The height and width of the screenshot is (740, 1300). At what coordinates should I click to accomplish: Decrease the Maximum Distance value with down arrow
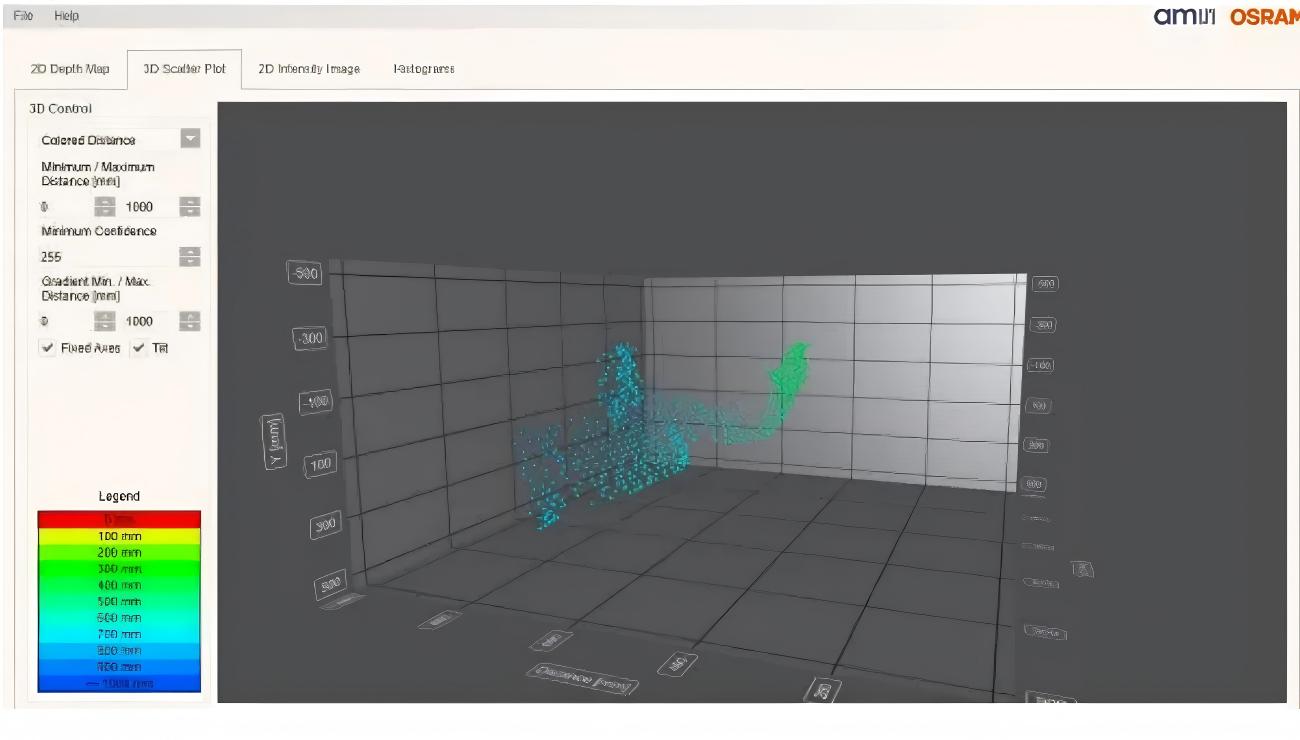click(x=190, y=211)
